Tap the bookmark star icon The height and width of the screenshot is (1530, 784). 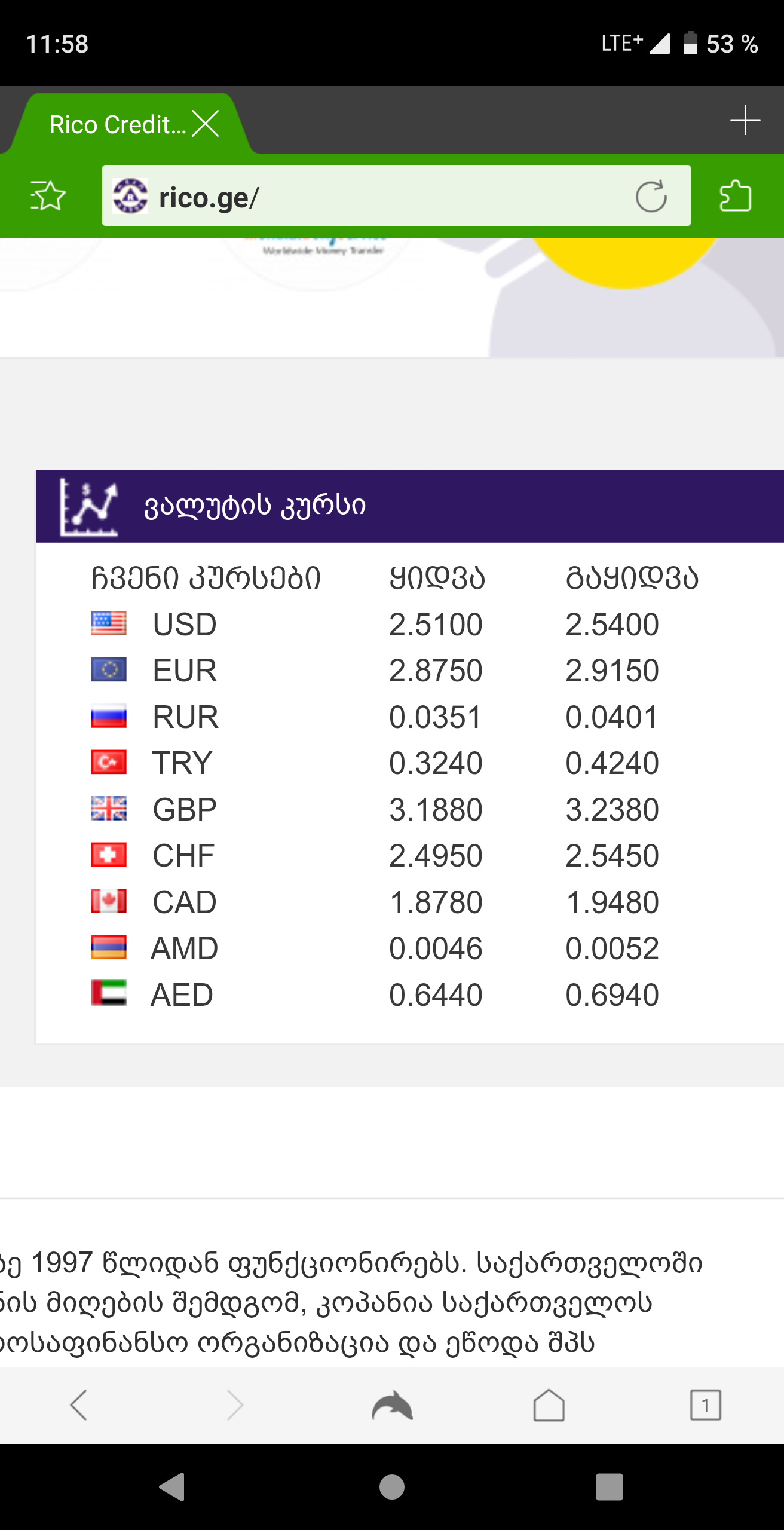point(48,196)
